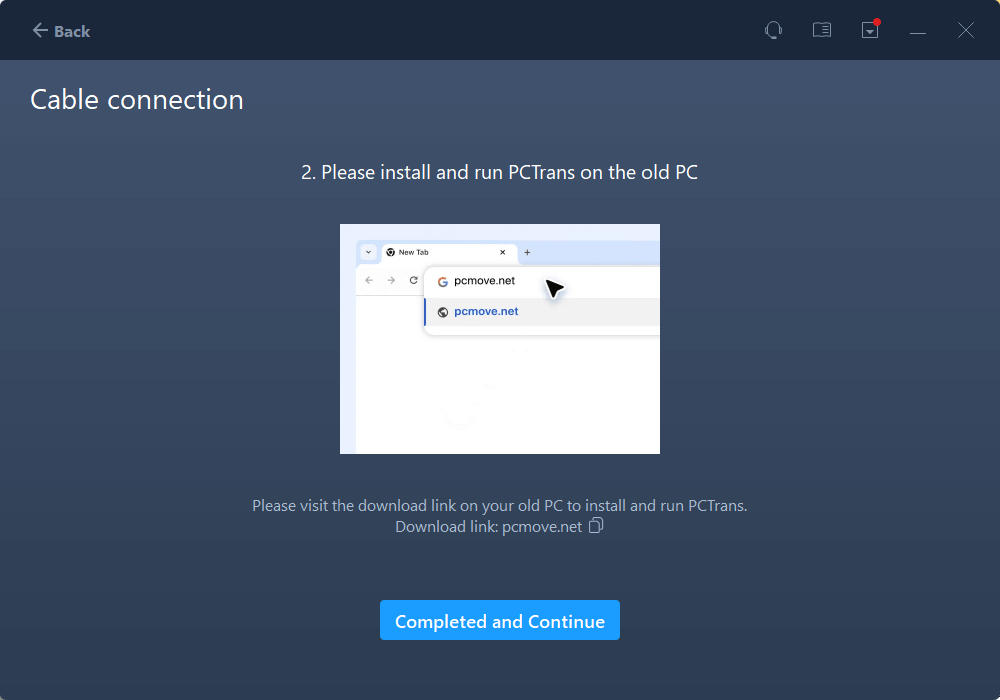Image resolution: width=1000 pixels, height=700 pixels.
Task: Click the globe icon beside pcmove.net suggestion
Action: pos(443,311)
